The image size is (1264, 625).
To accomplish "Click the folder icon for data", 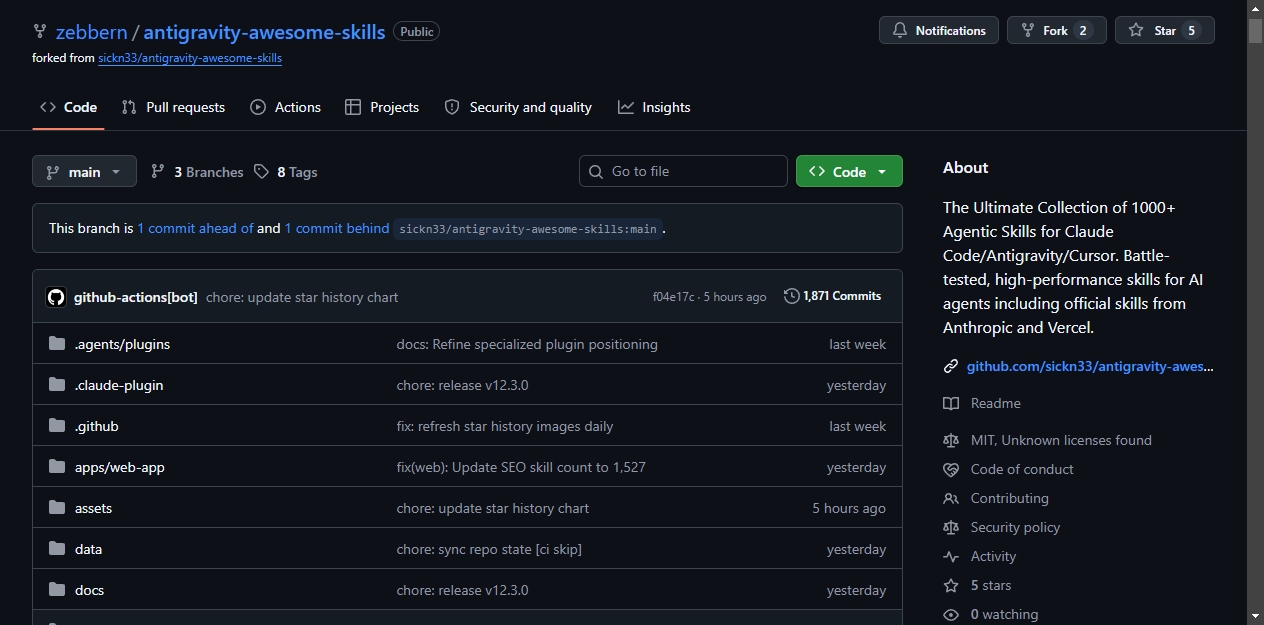I will (x=57, y=549).
